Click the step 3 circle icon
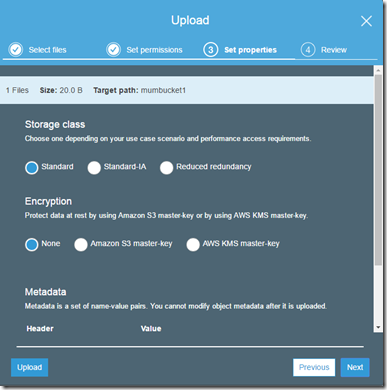Screen dimensions: 387x390 click(211, 50)
